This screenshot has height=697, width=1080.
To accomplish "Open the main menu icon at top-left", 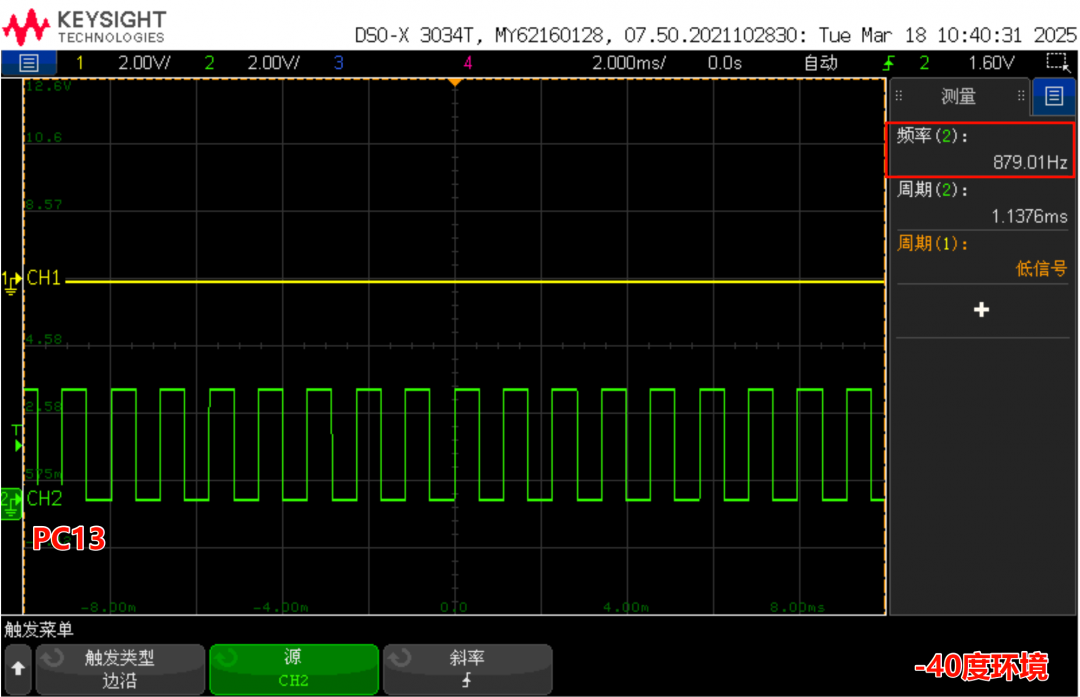I will (x=28, y=63).
